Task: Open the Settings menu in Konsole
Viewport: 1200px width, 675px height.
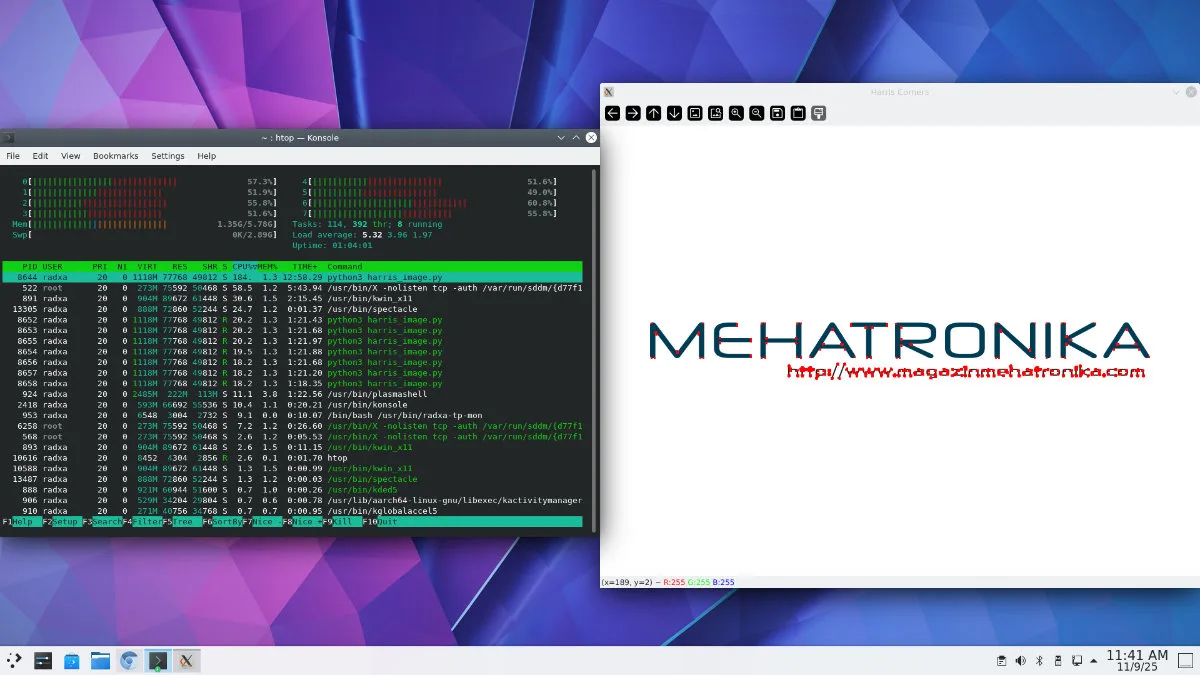Action: 168,156
